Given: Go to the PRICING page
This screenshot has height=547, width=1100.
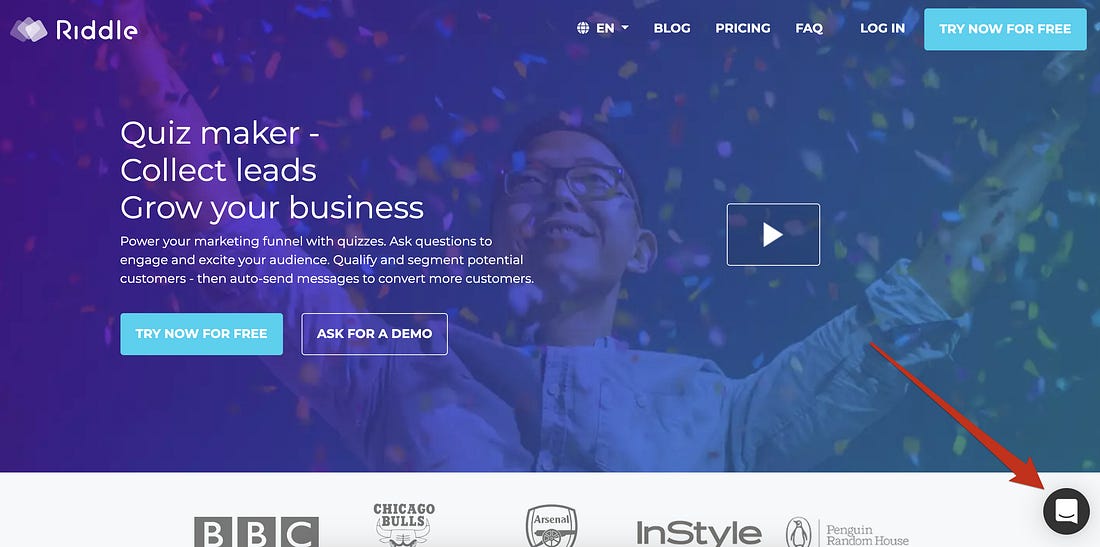Looking at the screenshot, I should coord(742,28).
